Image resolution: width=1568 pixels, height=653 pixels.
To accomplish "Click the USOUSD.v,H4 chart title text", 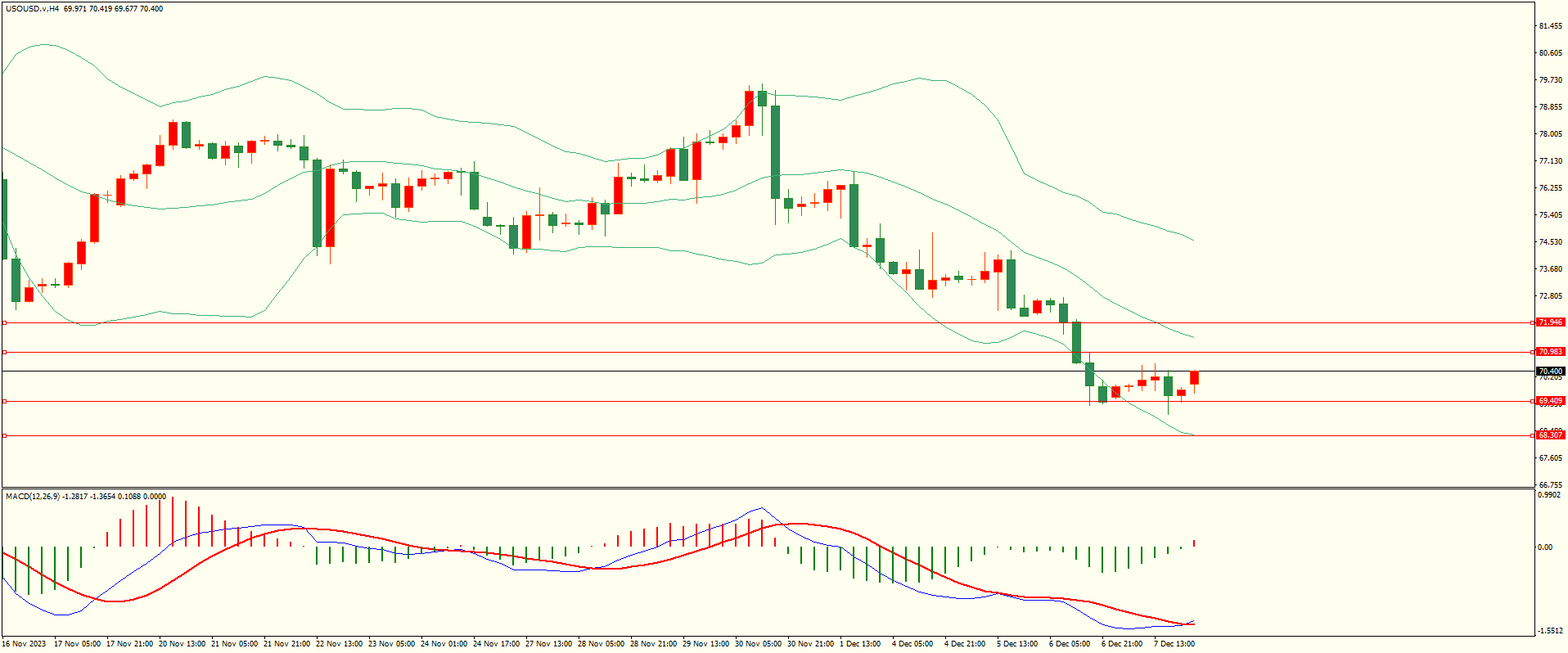I will pyautogui.click(x=33, y=9).
